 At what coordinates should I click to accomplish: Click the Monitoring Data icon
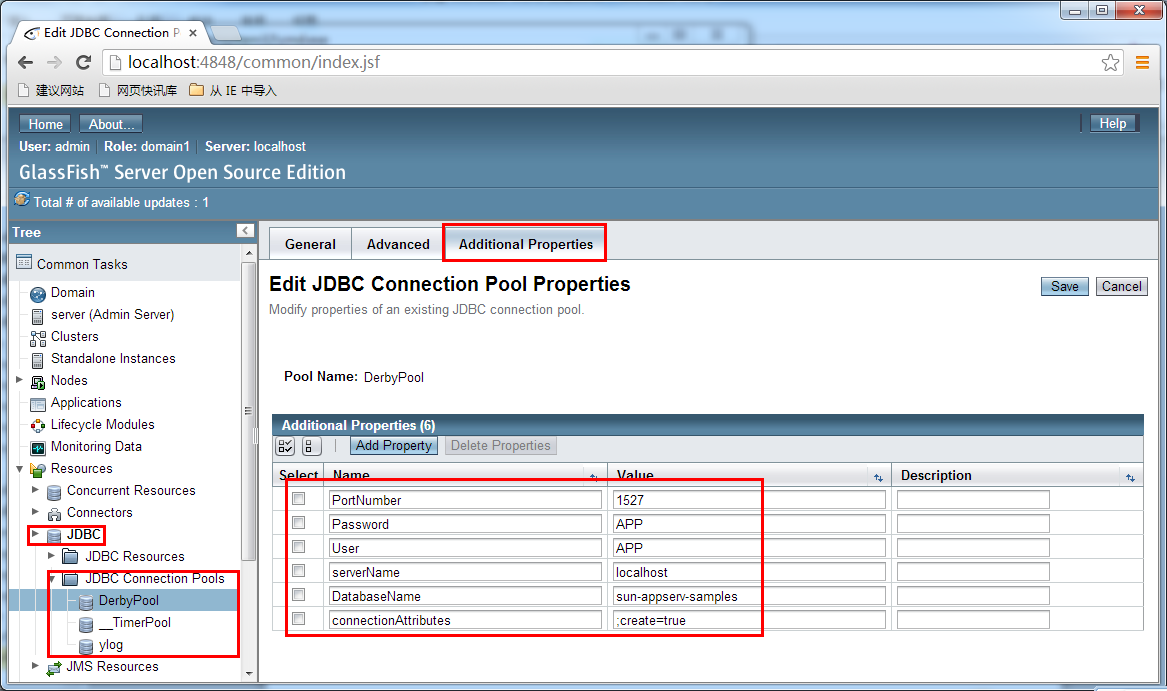[x=38, y=448]
